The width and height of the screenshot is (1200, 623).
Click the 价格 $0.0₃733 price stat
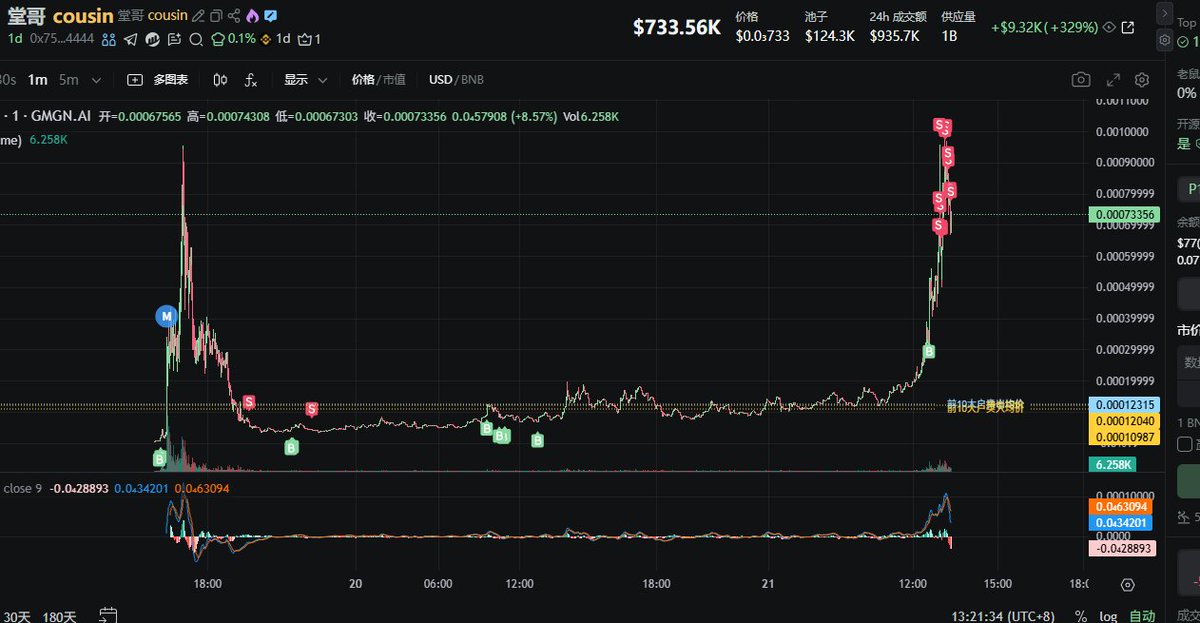point(763,26)
